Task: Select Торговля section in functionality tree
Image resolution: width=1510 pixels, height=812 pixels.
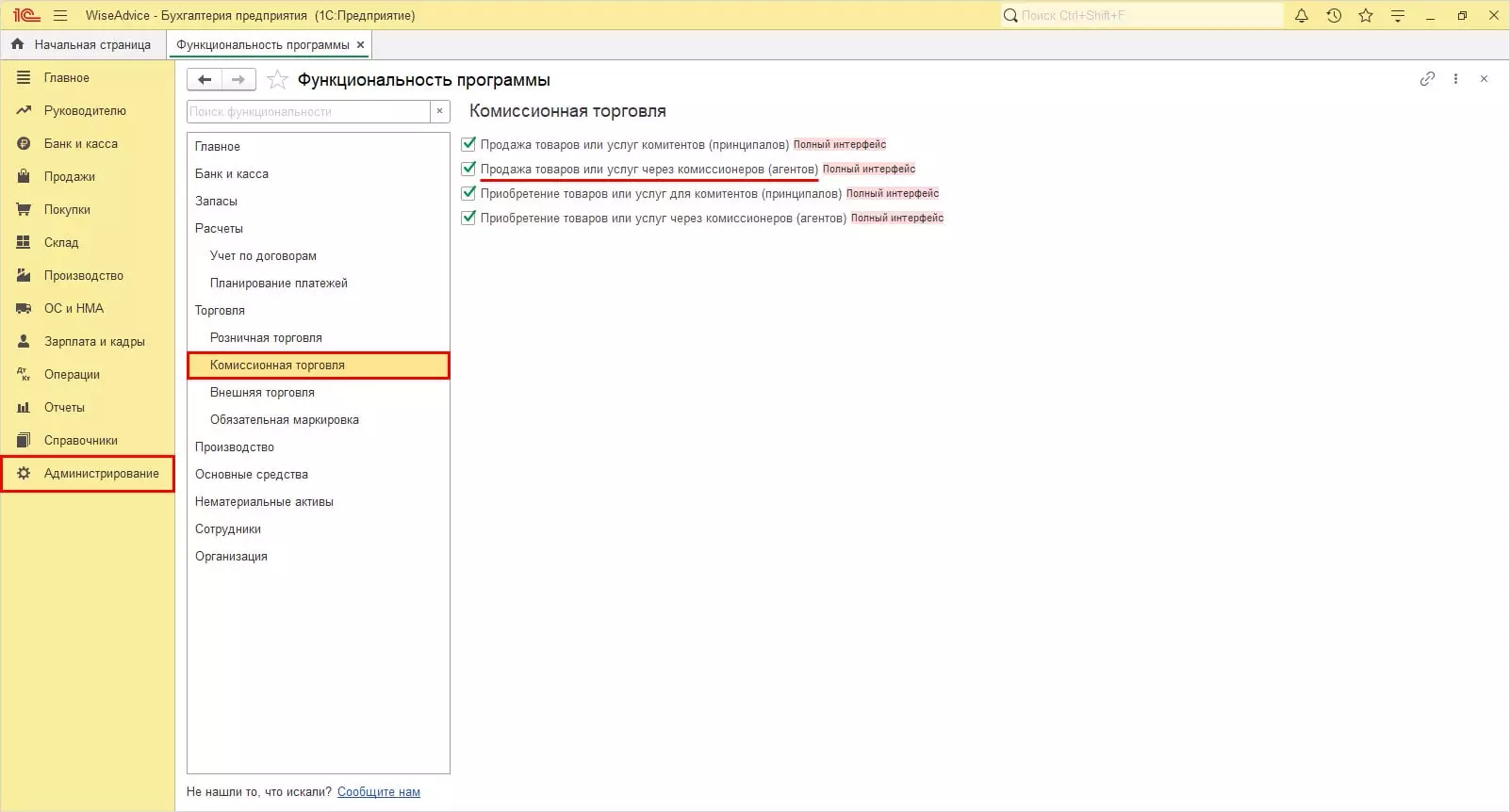Action: 220,311
